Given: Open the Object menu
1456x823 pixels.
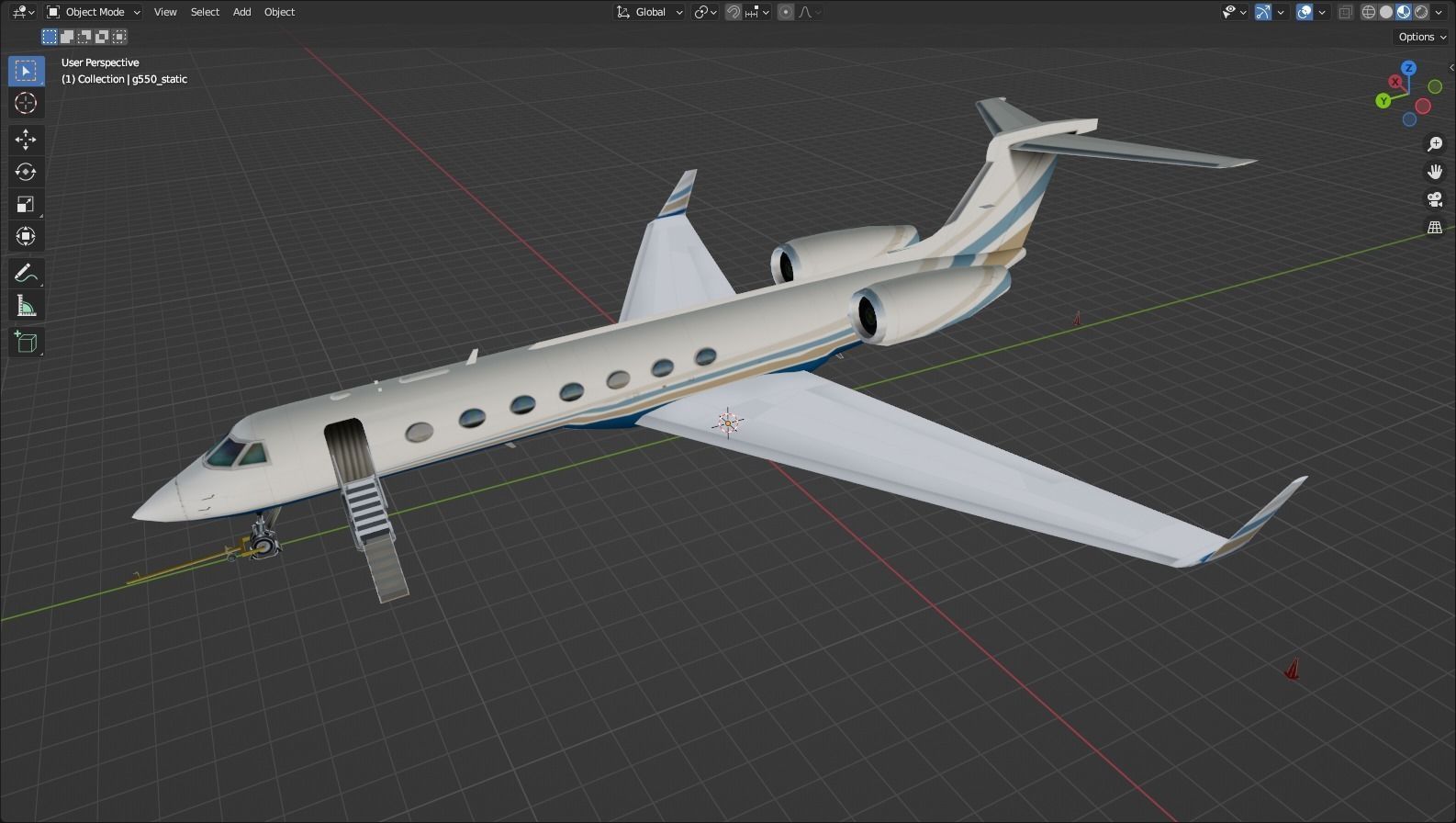Looking at the screenshot, I should click(x=279, y=12).
